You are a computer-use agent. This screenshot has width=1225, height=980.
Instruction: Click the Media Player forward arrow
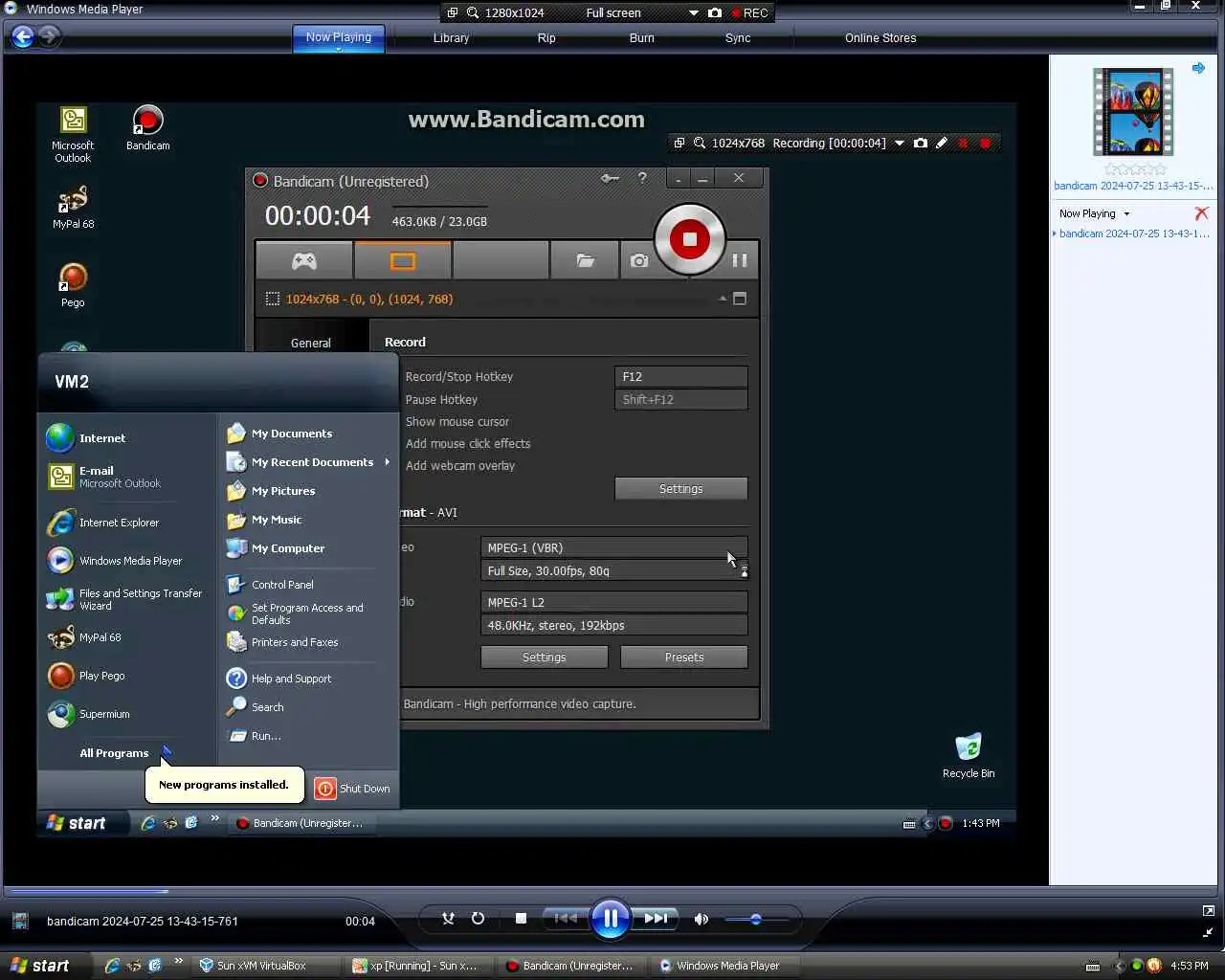(x=50, y=36)
